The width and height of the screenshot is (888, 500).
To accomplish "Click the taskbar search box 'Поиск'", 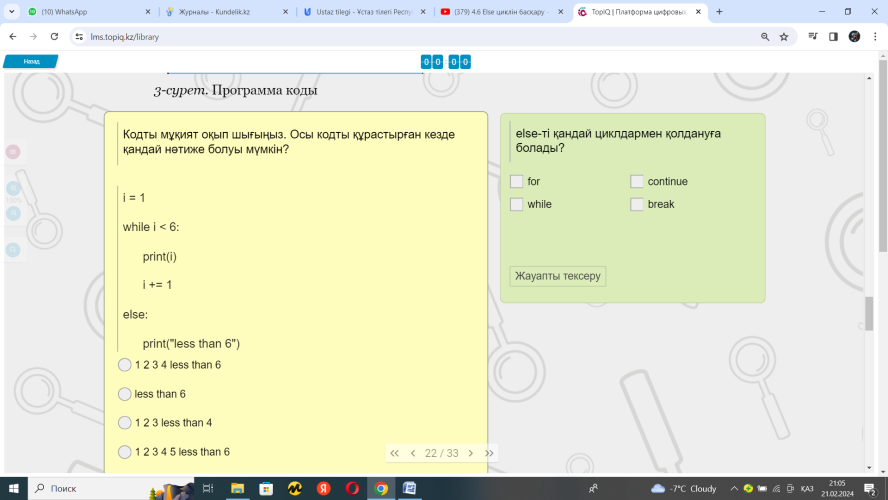I will 110,488.
